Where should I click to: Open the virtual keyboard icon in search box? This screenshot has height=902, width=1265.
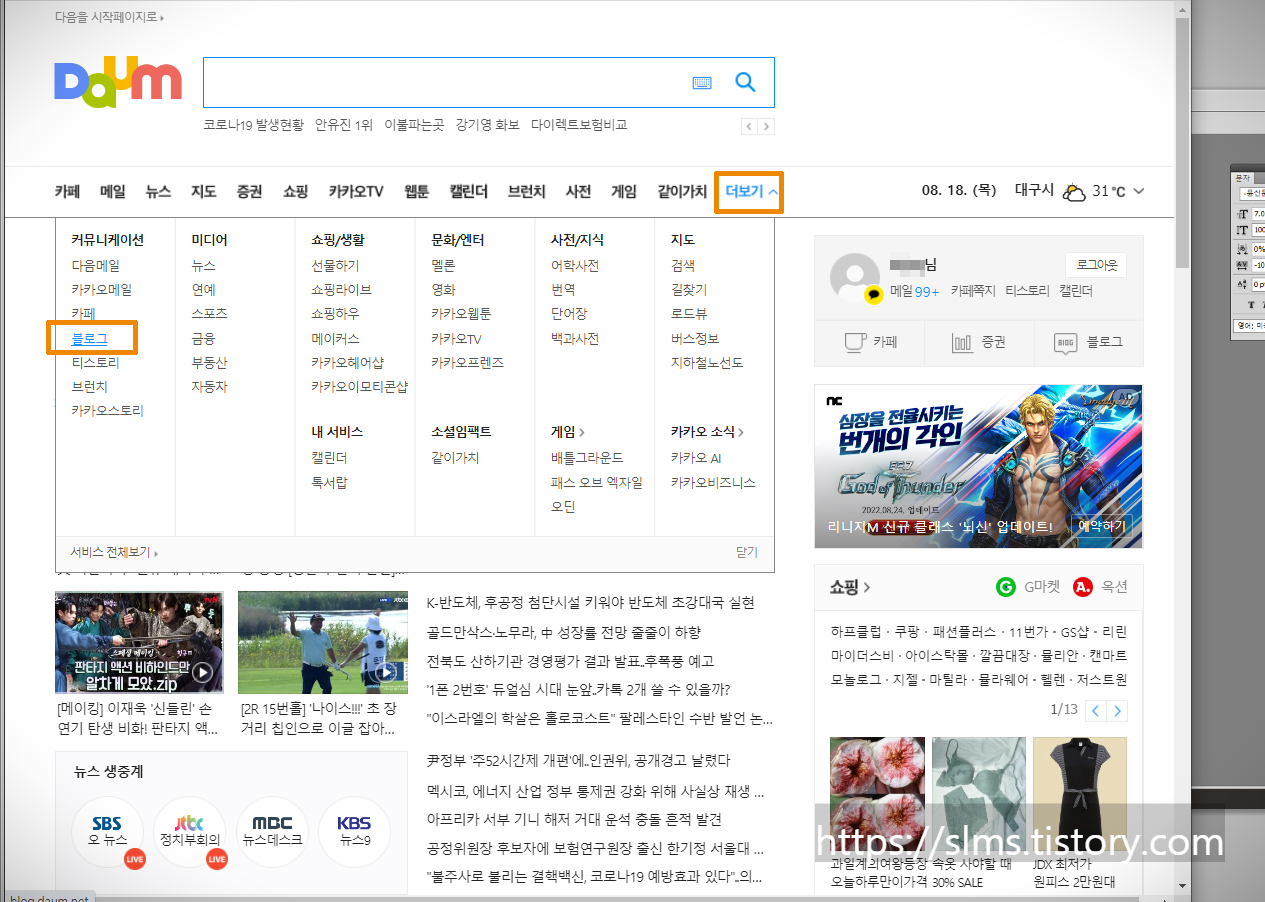702,83
